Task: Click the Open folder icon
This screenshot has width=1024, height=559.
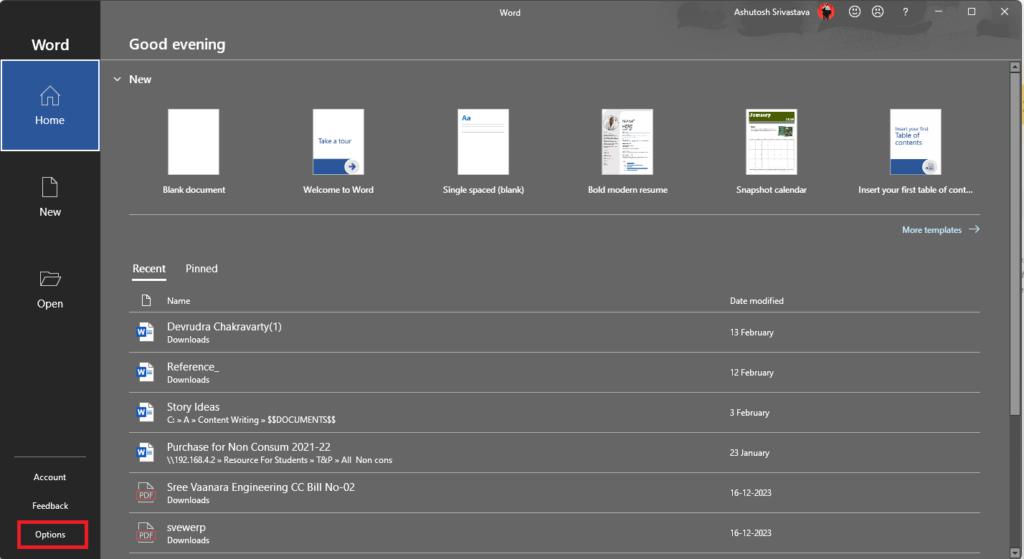Action: click(50, 279)
